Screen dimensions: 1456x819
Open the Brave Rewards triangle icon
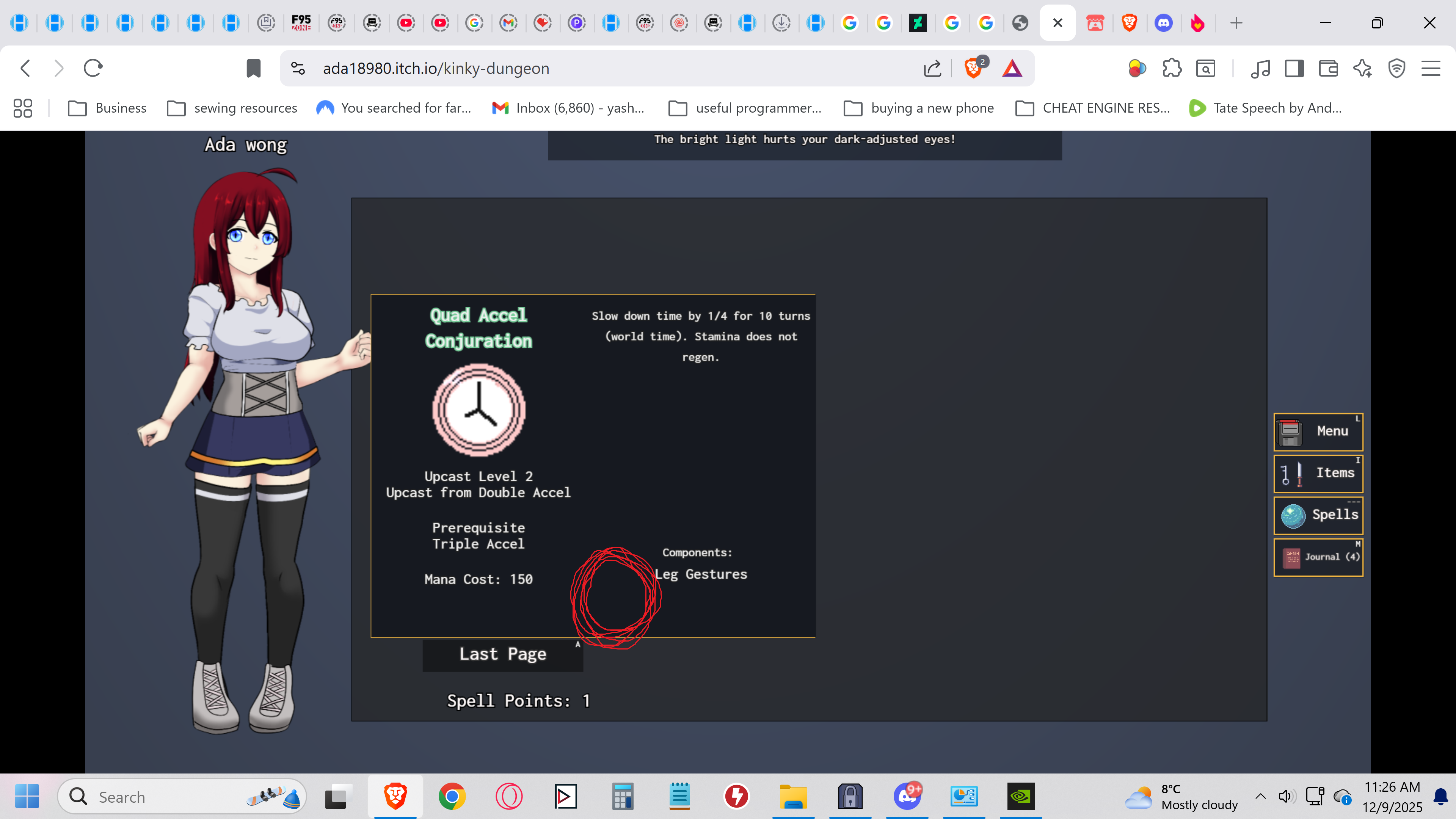[x=1012, y=68]
